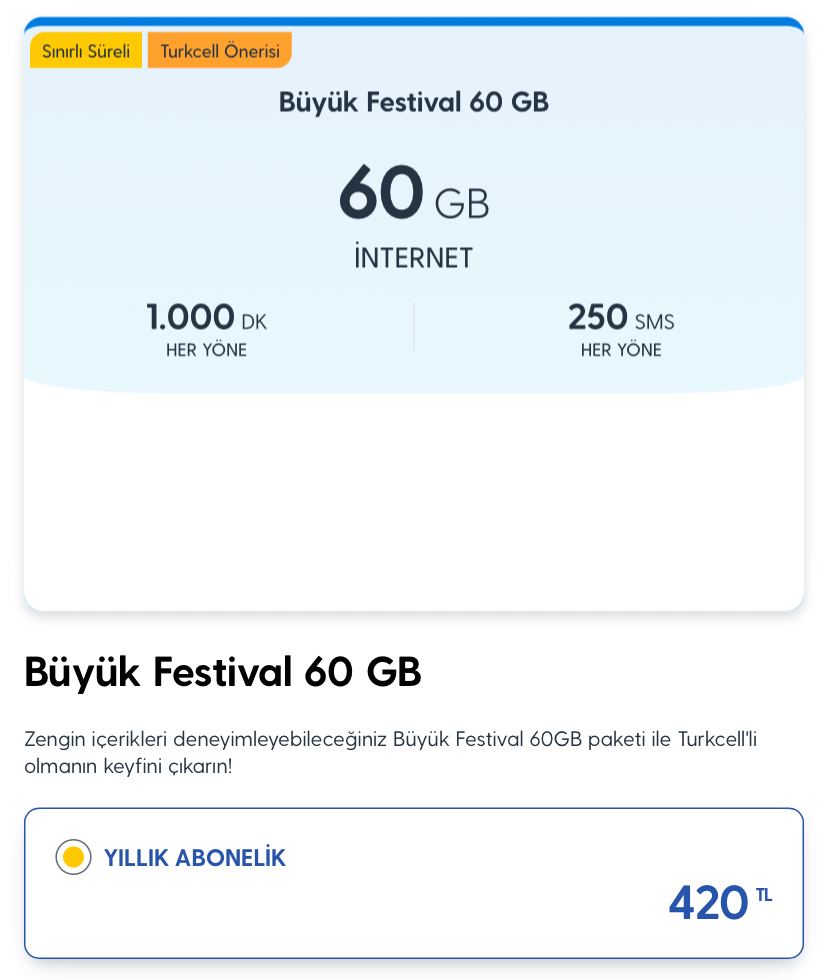Click the Zengin içerikleri description paragraph
This screenshot has width=828, height=980.
point(391,752)
